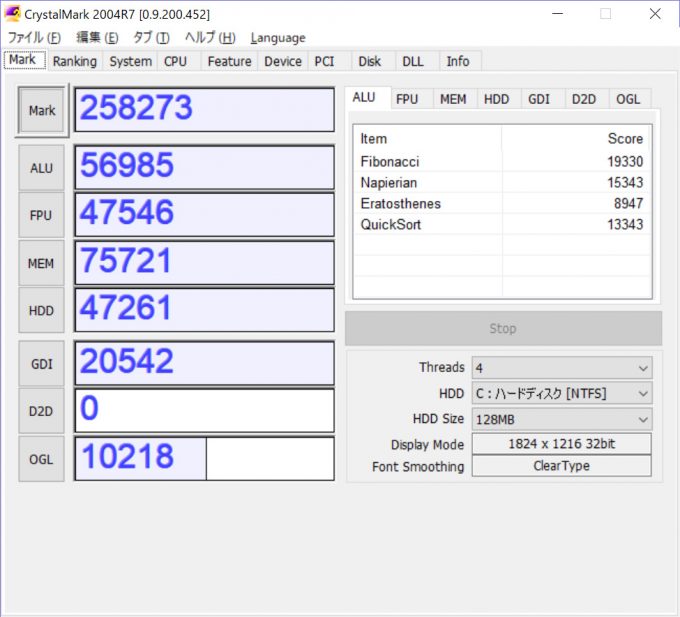The image size is (680, 617).
Task: Open the ファイル (F) menu
Action: coord(34,38)
